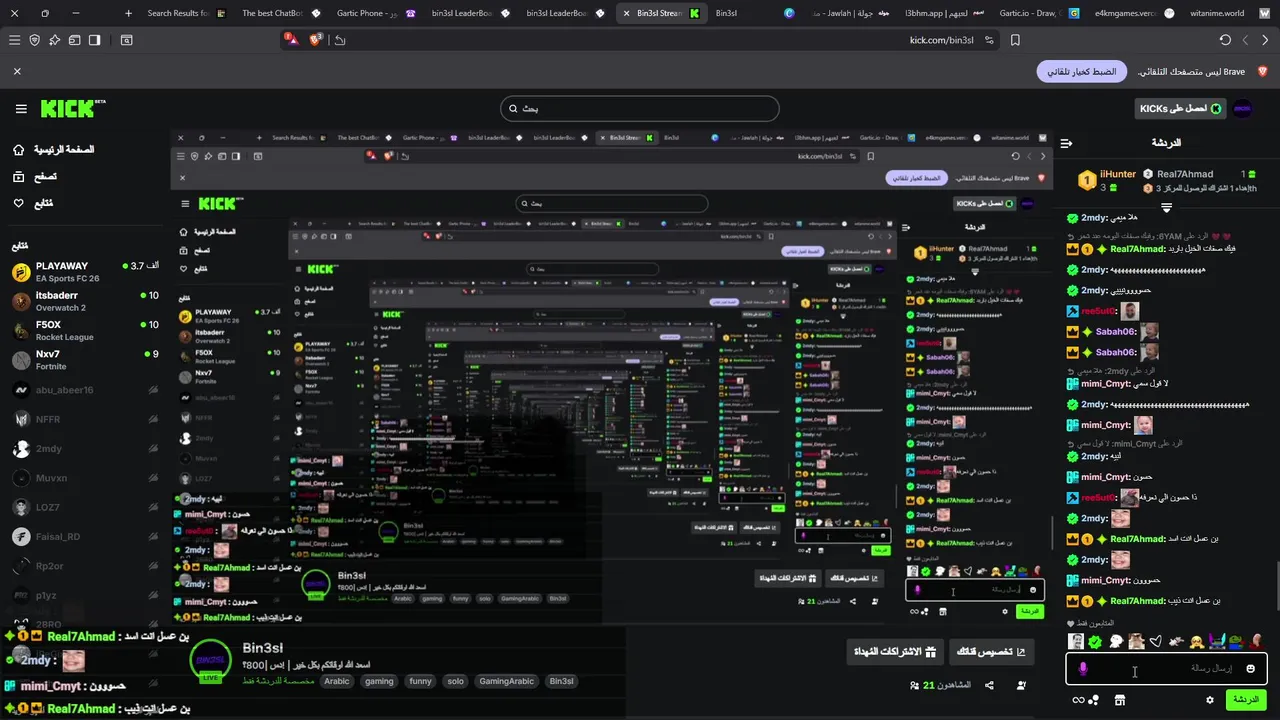The width and height of the screenshot is (1280, 720).
Task: Click the Kick logo
Action: pyautogui.click(x=73, y=108)
